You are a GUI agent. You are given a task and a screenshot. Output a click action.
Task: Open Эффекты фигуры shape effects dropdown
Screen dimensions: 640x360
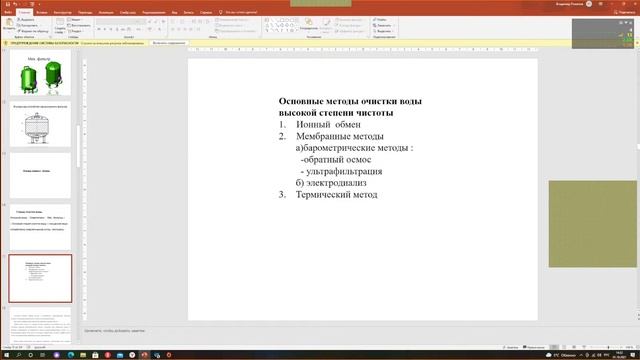350,31
